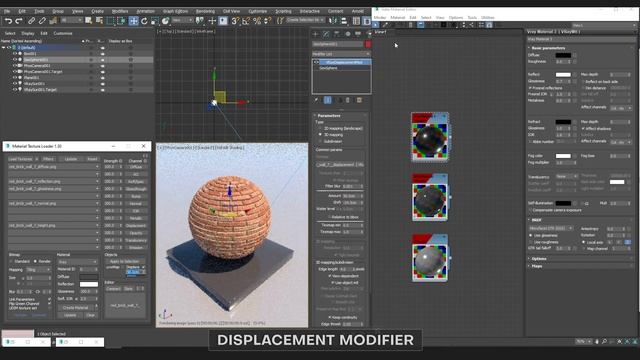
Task: Click the Undo arrow in main toolbar
Action: point(8,20)
